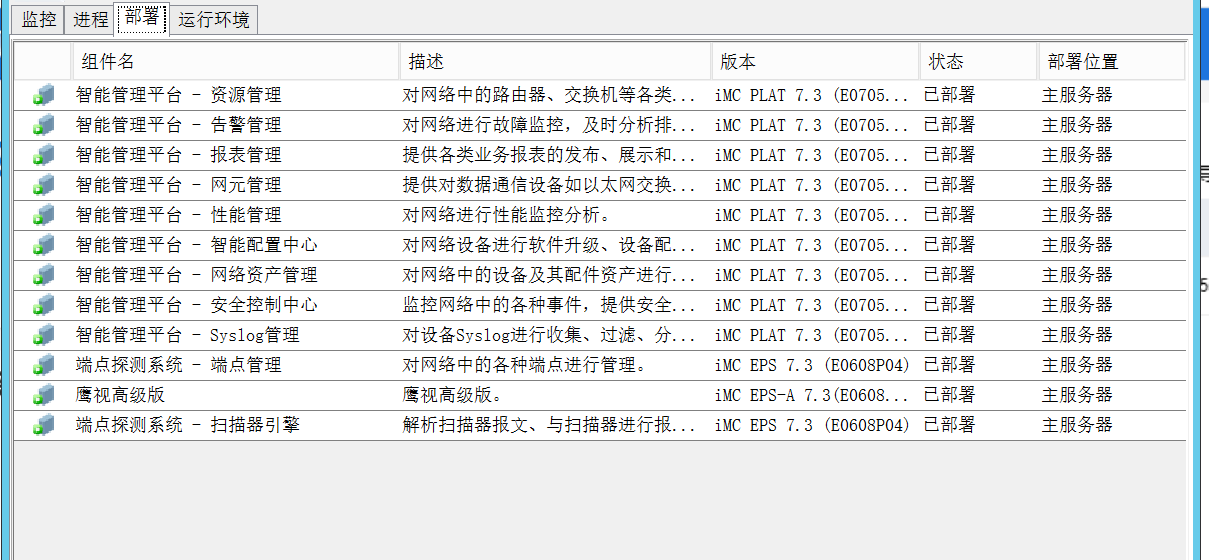Select the 鹰视高级版 component name
This screenshot has width=1209, height=560.
click(x=121, y=395)
